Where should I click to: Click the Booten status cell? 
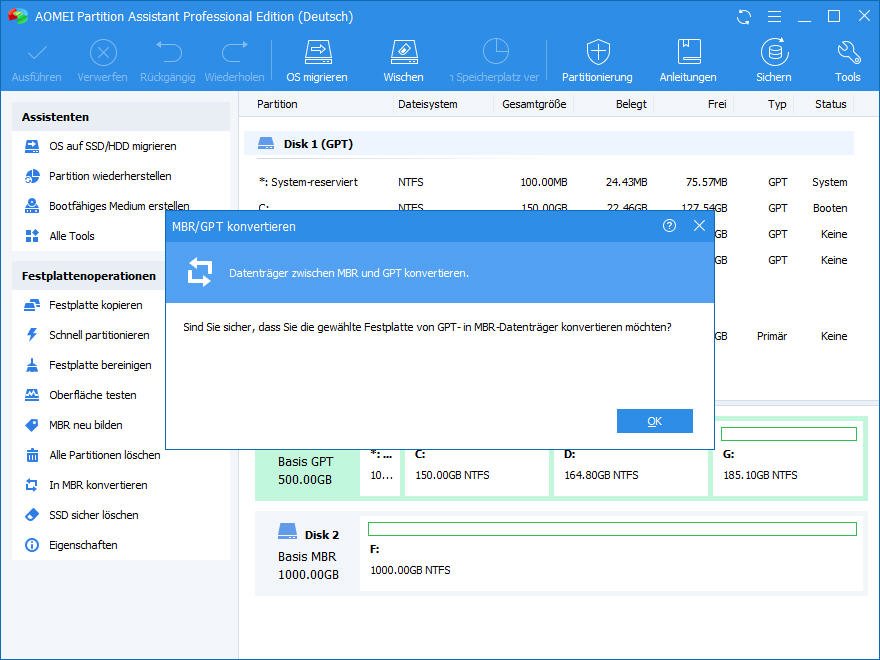click(830, 208)
